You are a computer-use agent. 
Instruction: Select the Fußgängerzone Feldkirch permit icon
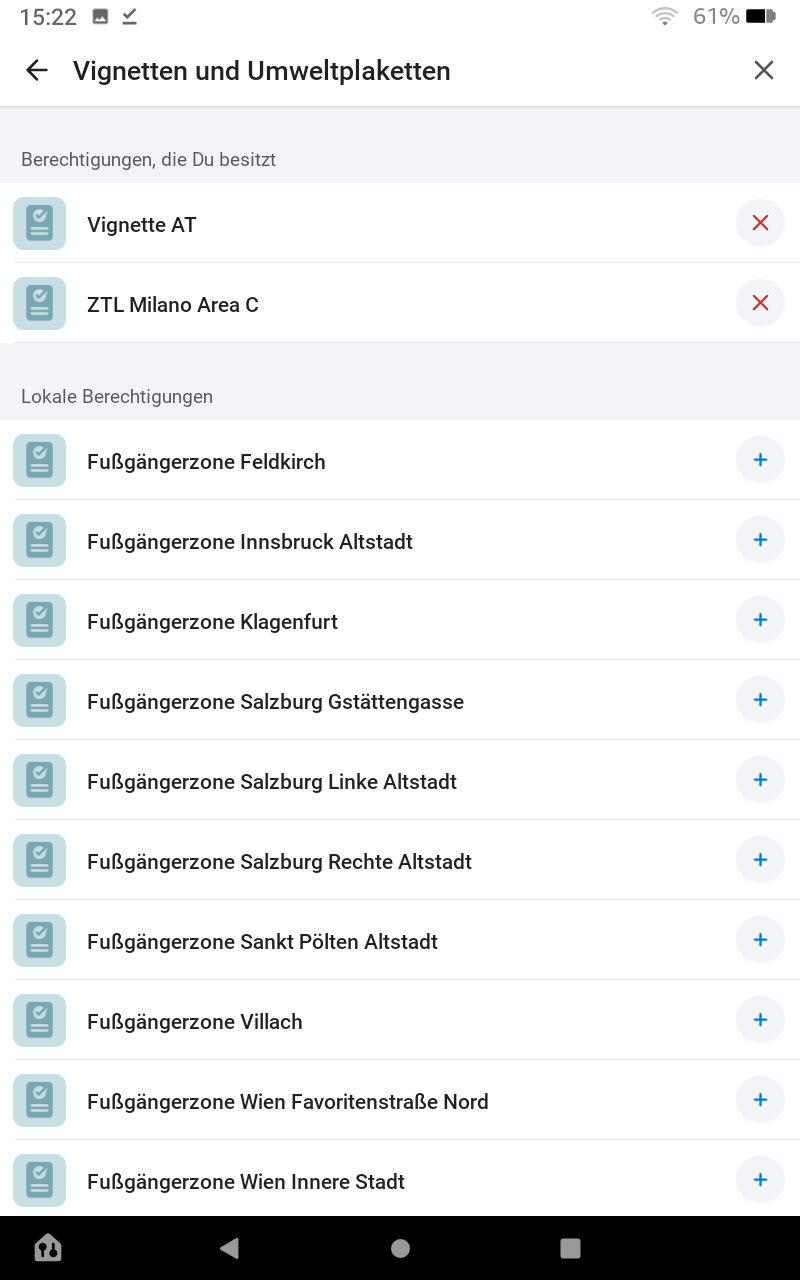coord(39,460)
